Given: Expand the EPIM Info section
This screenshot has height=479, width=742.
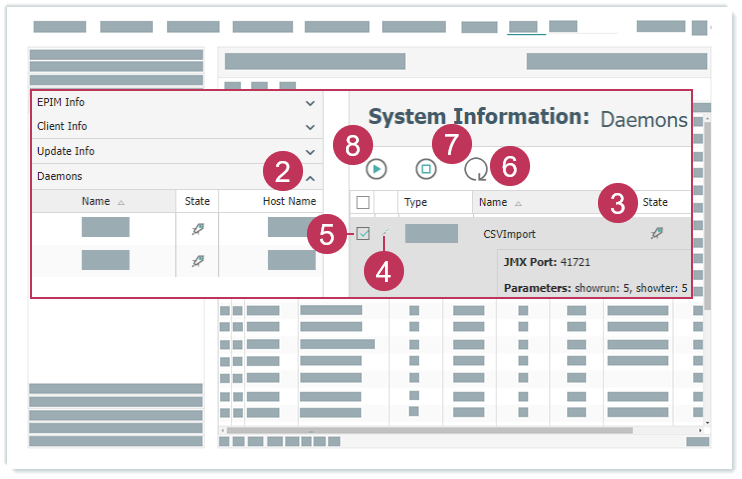Looking at the screenshot, I should pyautogui.click(x=310, y=103).
